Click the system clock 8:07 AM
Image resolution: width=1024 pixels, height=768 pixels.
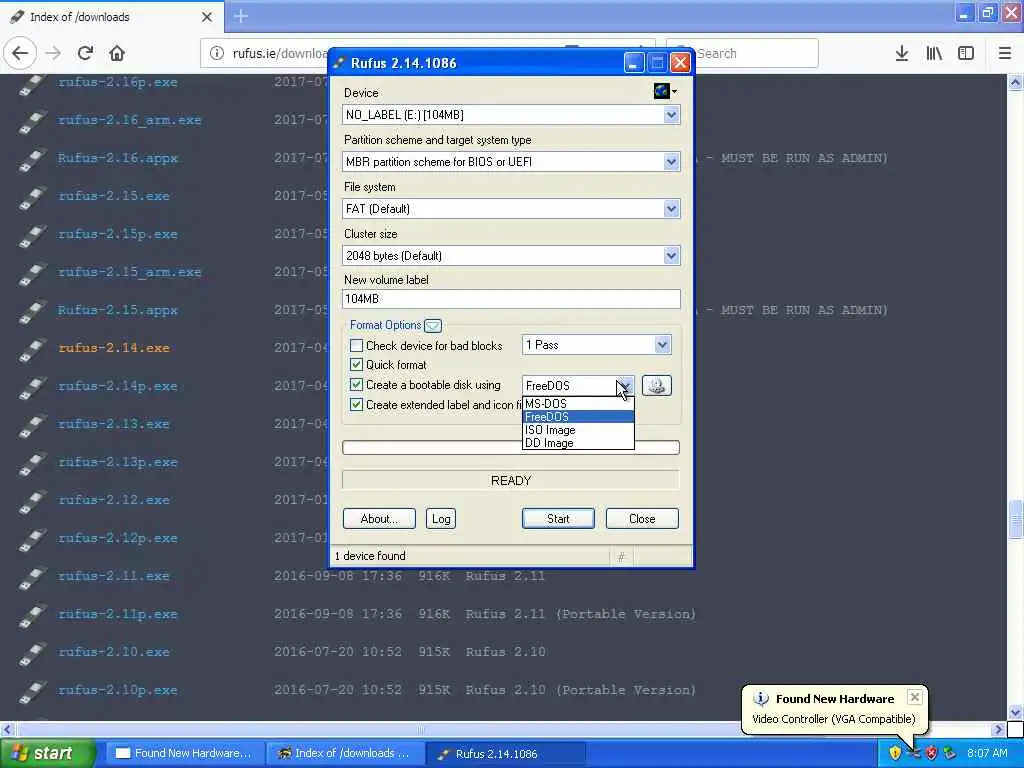(987, 753)
